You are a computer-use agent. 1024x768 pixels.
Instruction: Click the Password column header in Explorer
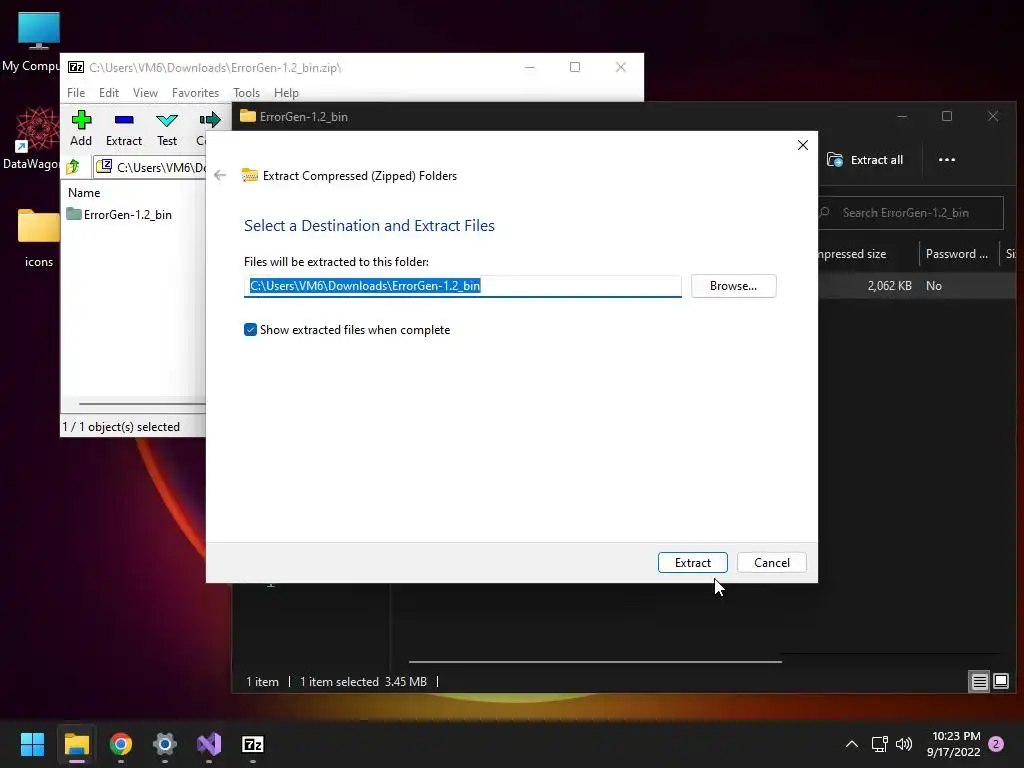pyautogui.click(x=957, y=254)
